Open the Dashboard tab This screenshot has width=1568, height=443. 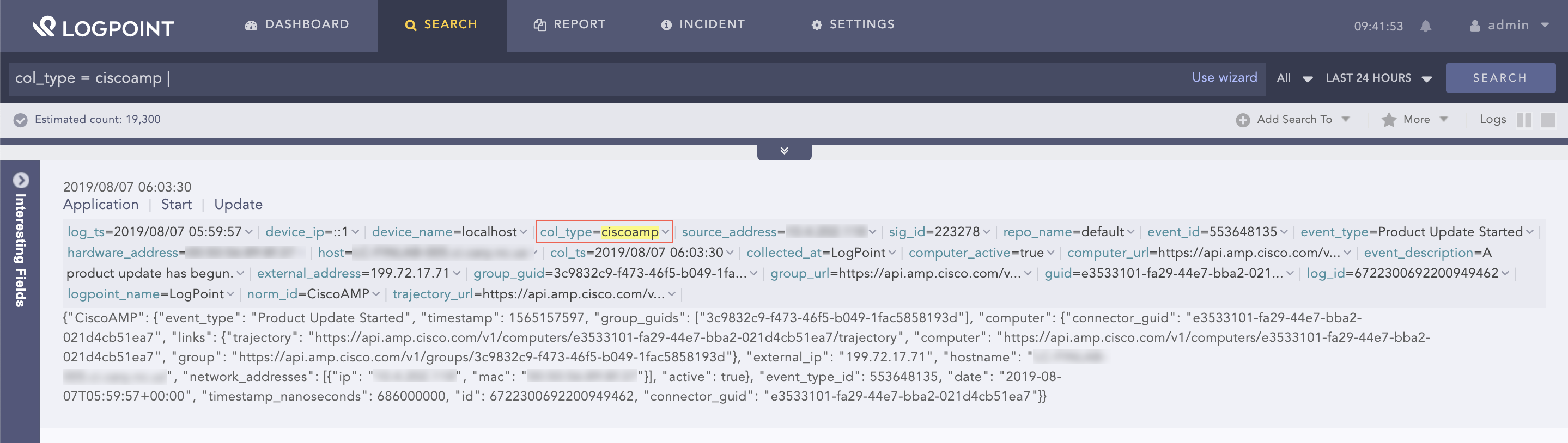coord(297,24)
